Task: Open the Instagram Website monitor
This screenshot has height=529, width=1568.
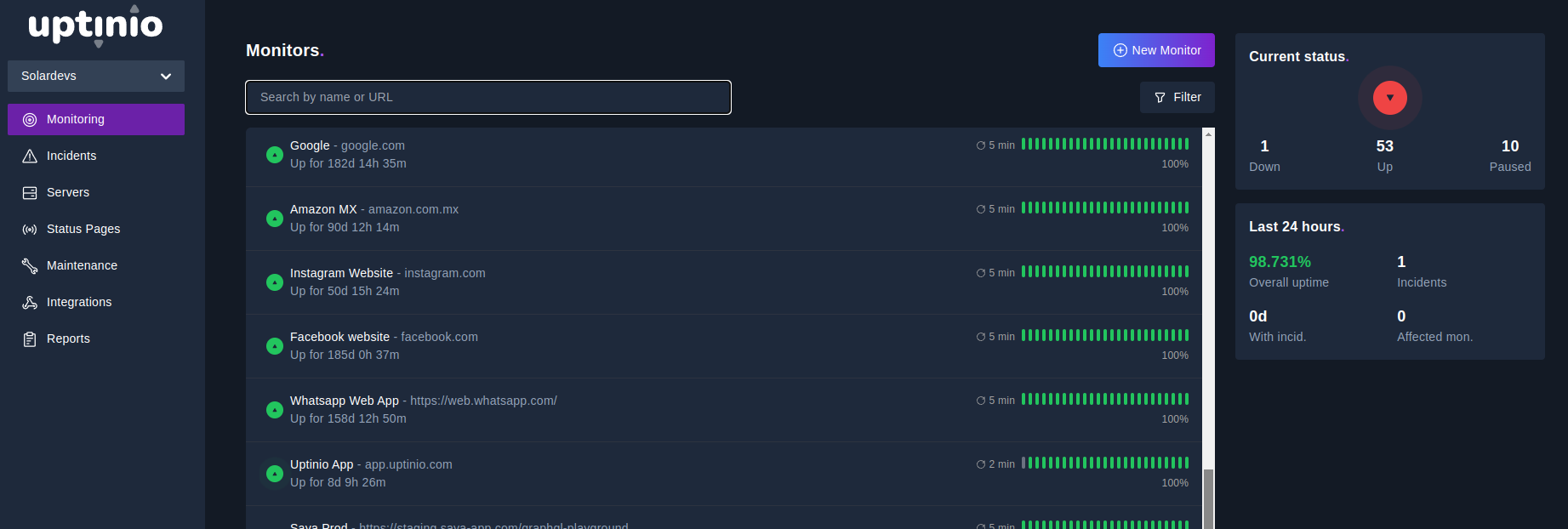Action: tap(724, 282)
